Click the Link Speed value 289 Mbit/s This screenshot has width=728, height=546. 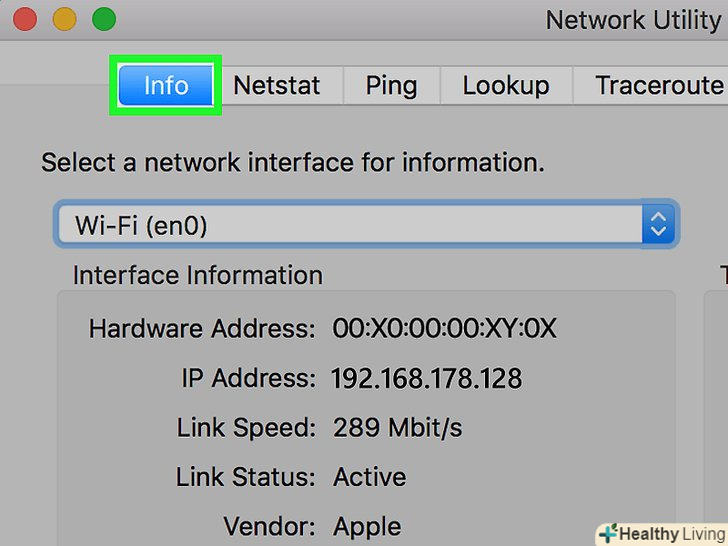pos(398,428)
